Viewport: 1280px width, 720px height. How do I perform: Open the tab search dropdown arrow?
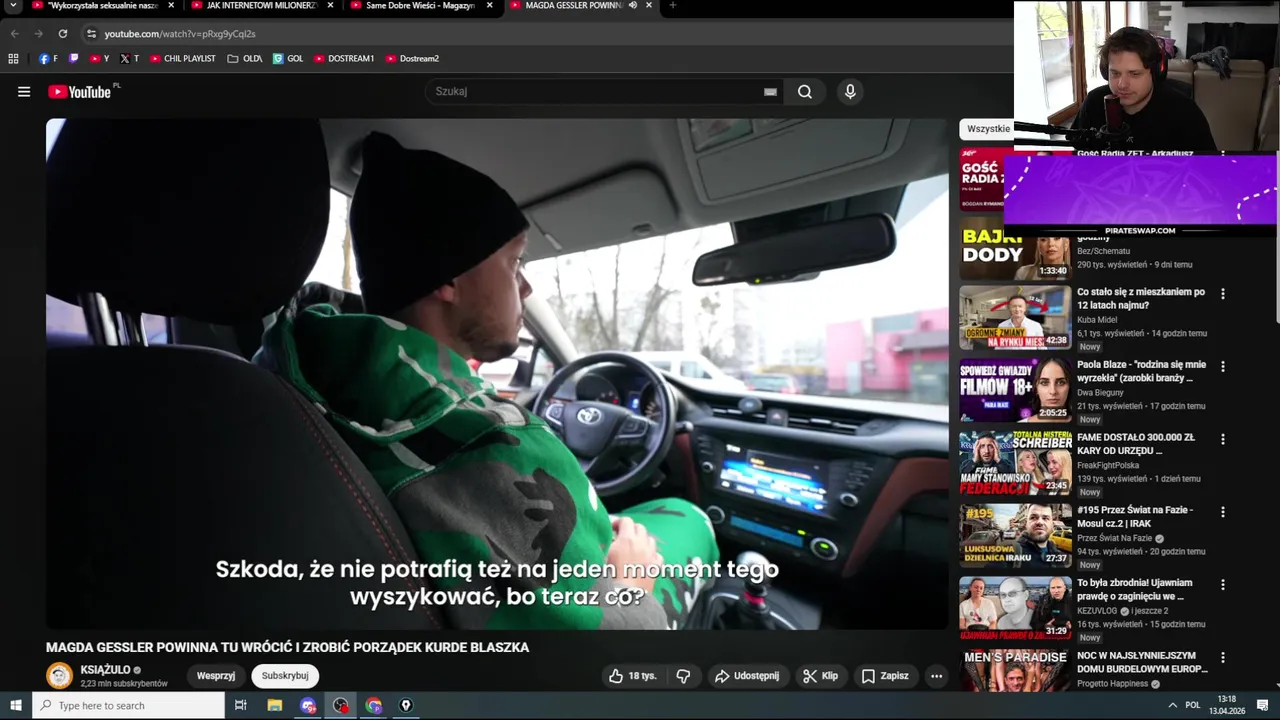13,6
